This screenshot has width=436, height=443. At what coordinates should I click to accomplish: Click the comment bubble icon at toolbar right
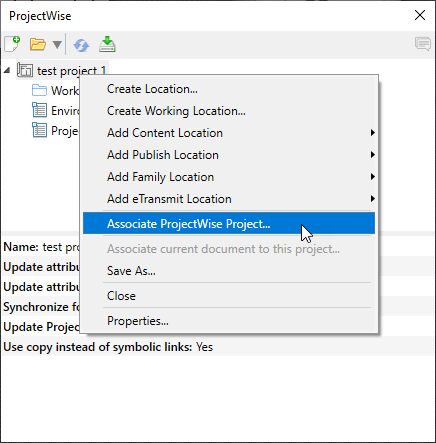pyautogui.click(x=423, y=44)
